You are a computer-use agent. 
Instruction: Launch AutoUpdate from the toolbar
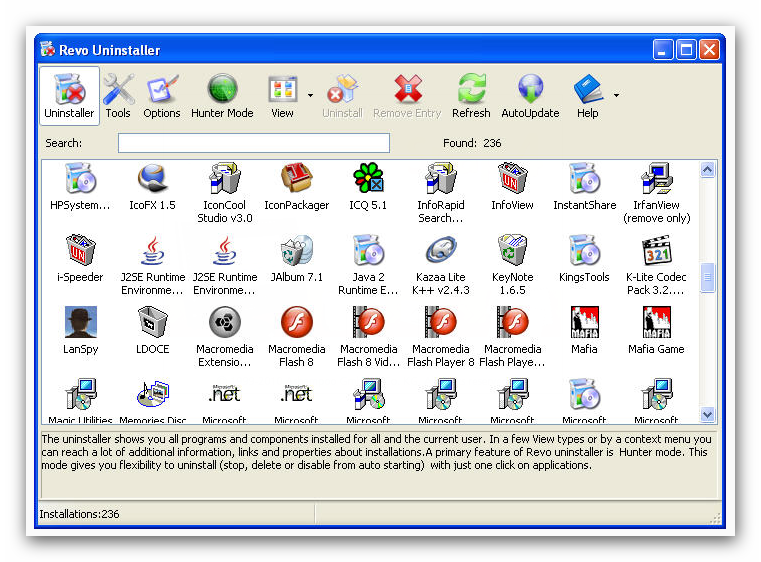pyautogui.click(x=530, y=96)
